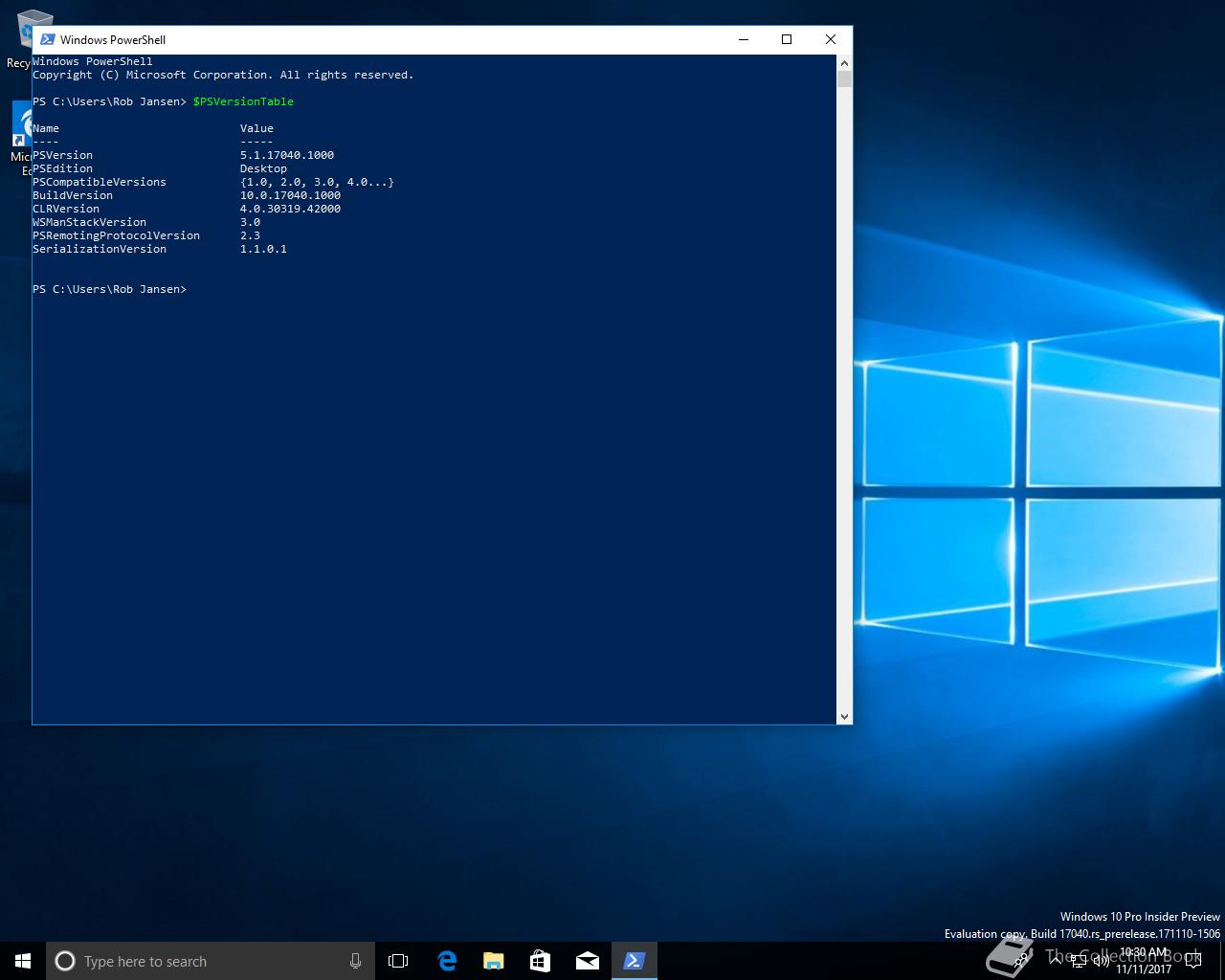Click the PowerShell vertical scrollbar thumb
Image resolution: width=1225 pixels, height=980 pixels.
pos(844,78)
